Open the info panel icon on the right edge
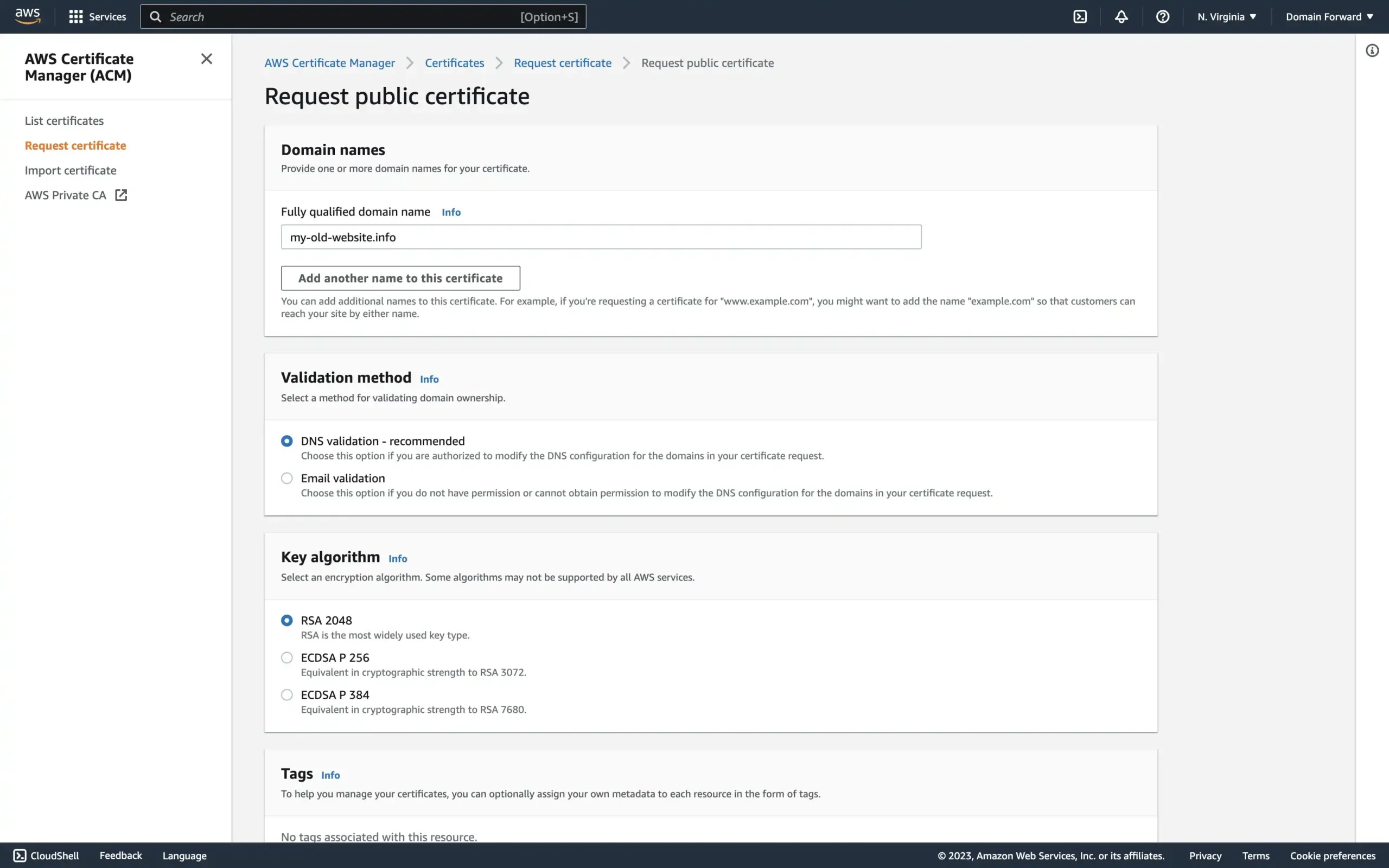This screenshot has height=868, width=1389. point(1372,50)
